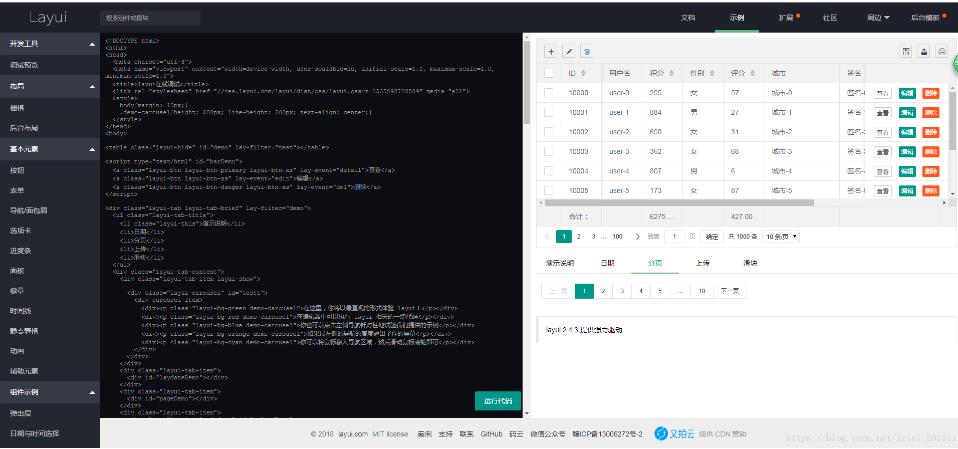Screen dimensions: 958x449
Task: Collapse the 组件示例 sidebar group
Action: click(x=49, y=392)
